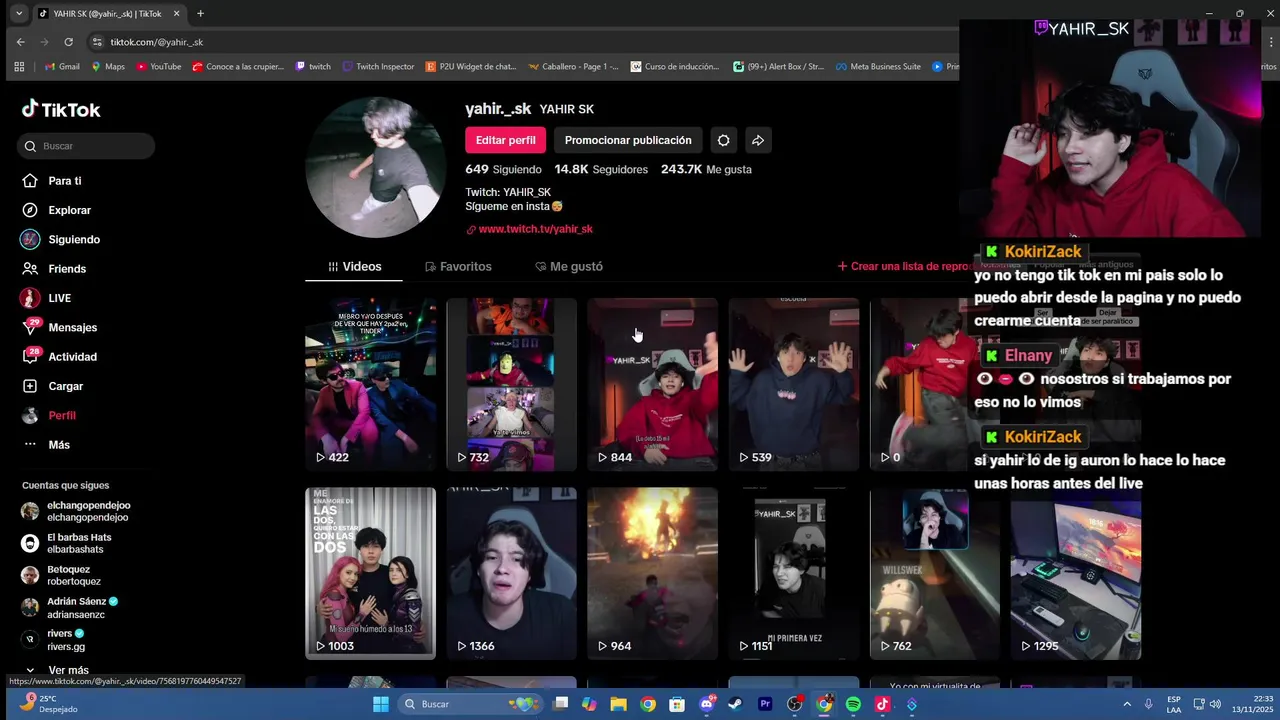Expand Ver más followed accounts
1280x720 pixels.
coord(57,670)
